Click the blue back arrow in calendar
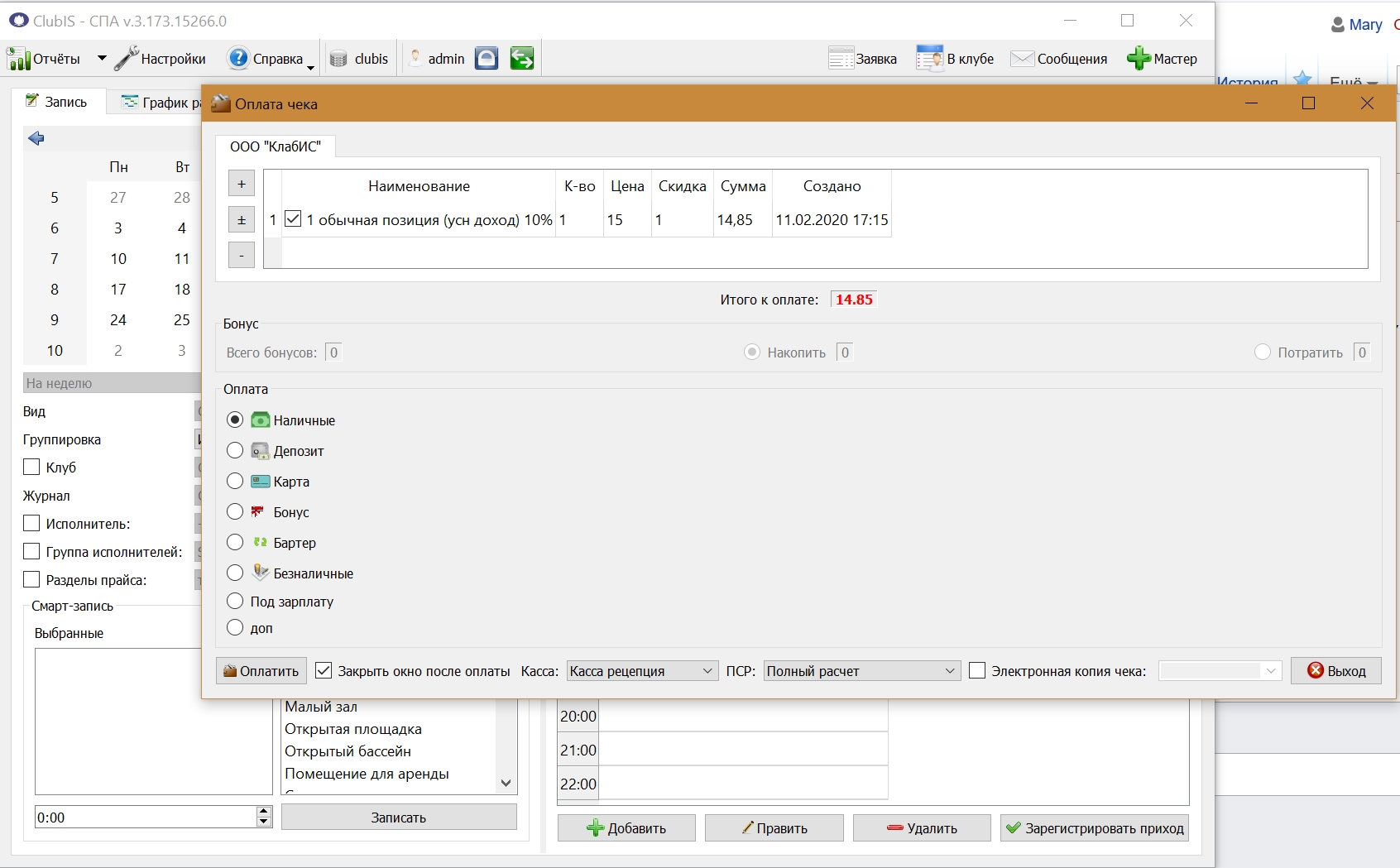This screenshot has height=868, width=1400. point(36,138)
